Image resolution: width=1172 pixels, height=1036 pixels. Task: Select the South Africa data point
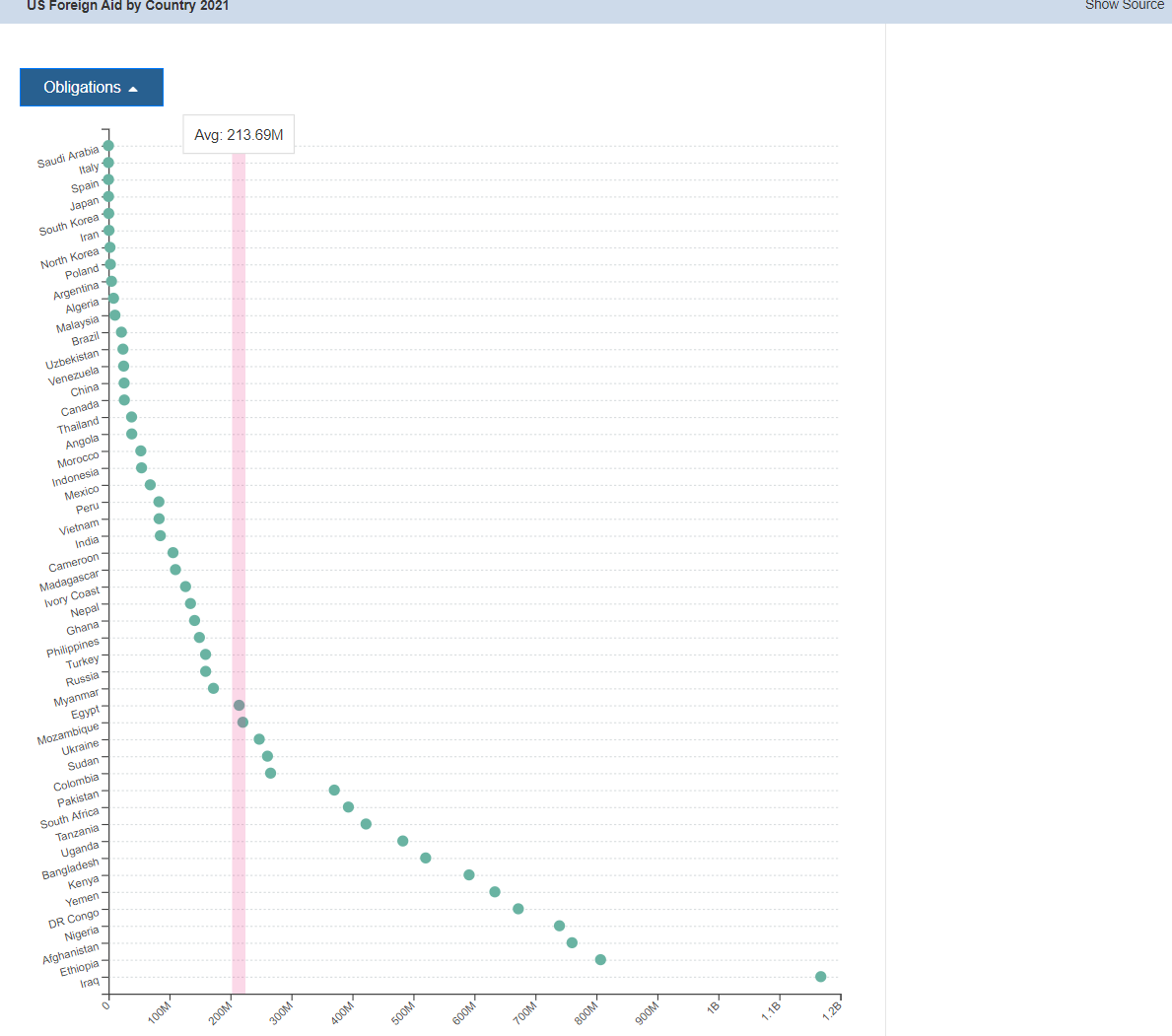348,807
